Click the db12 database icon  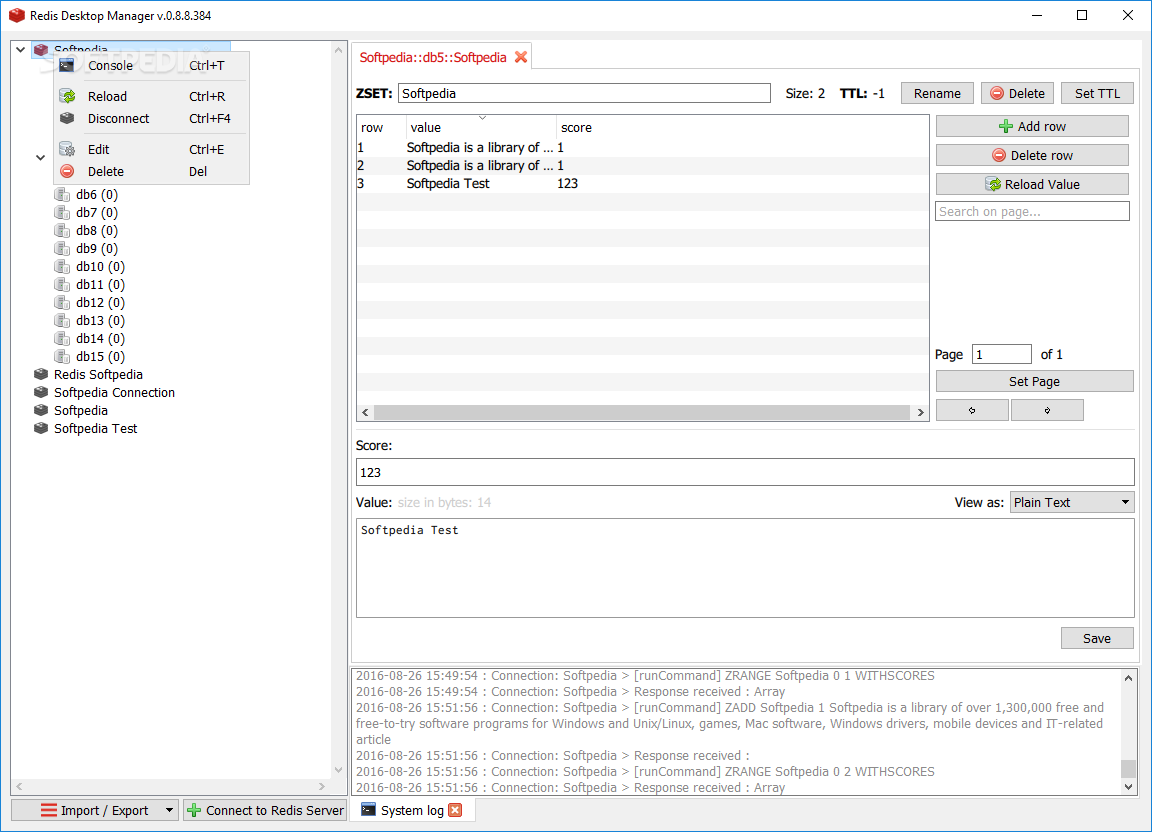[62, 302]
